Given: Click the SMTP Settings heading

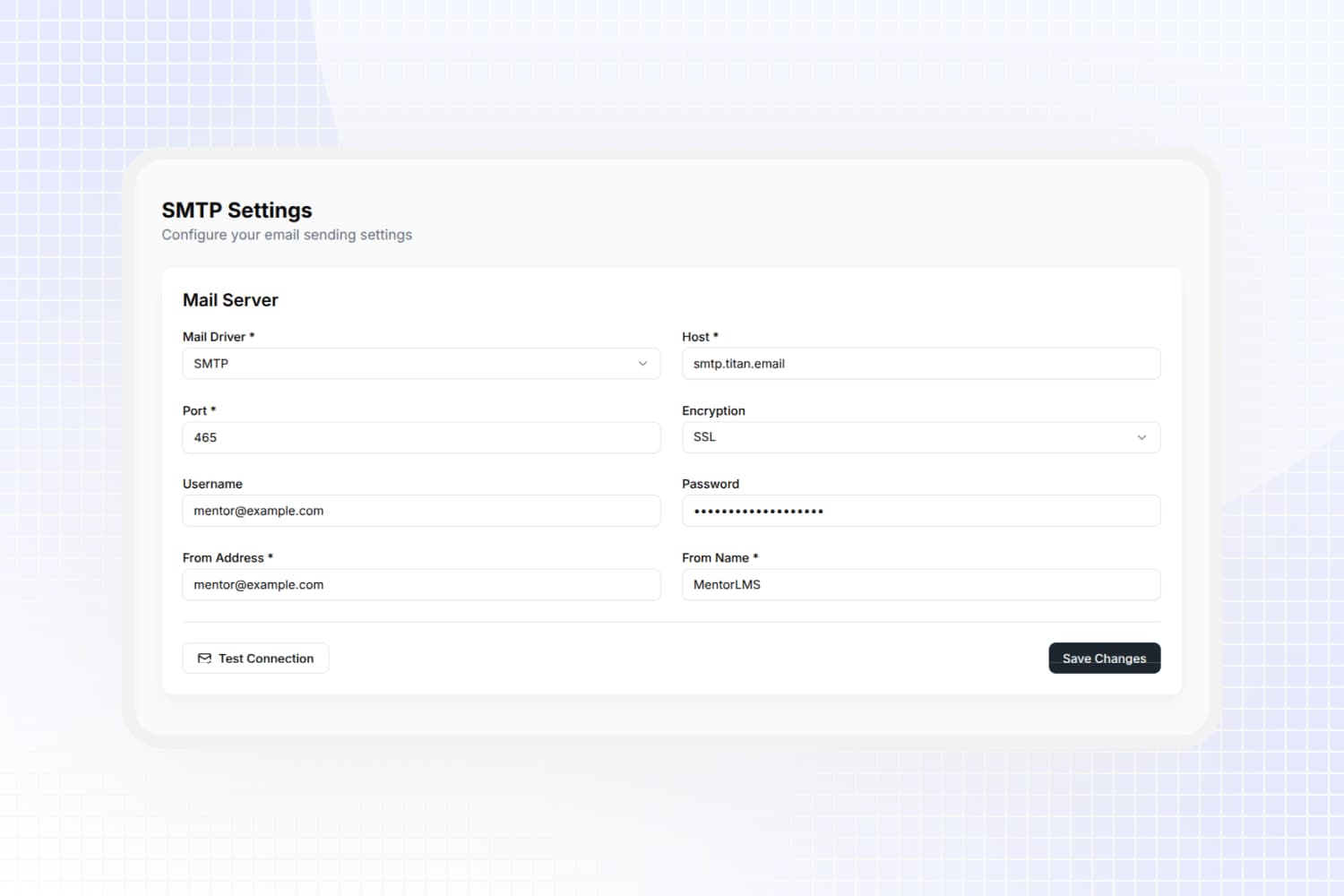Looking at the screenshot, I should tap(236, 210).
